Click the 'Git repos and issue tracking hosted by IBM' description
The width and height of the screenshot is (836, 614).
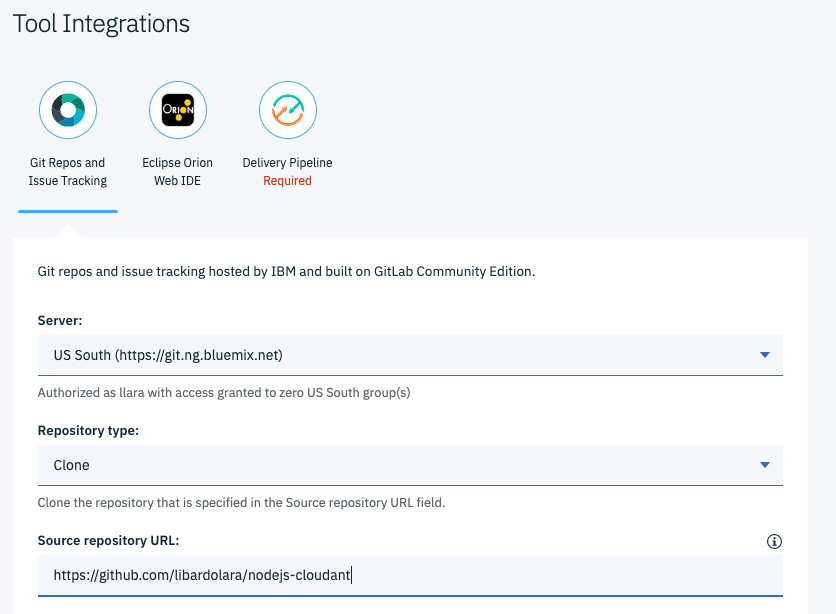286,271
